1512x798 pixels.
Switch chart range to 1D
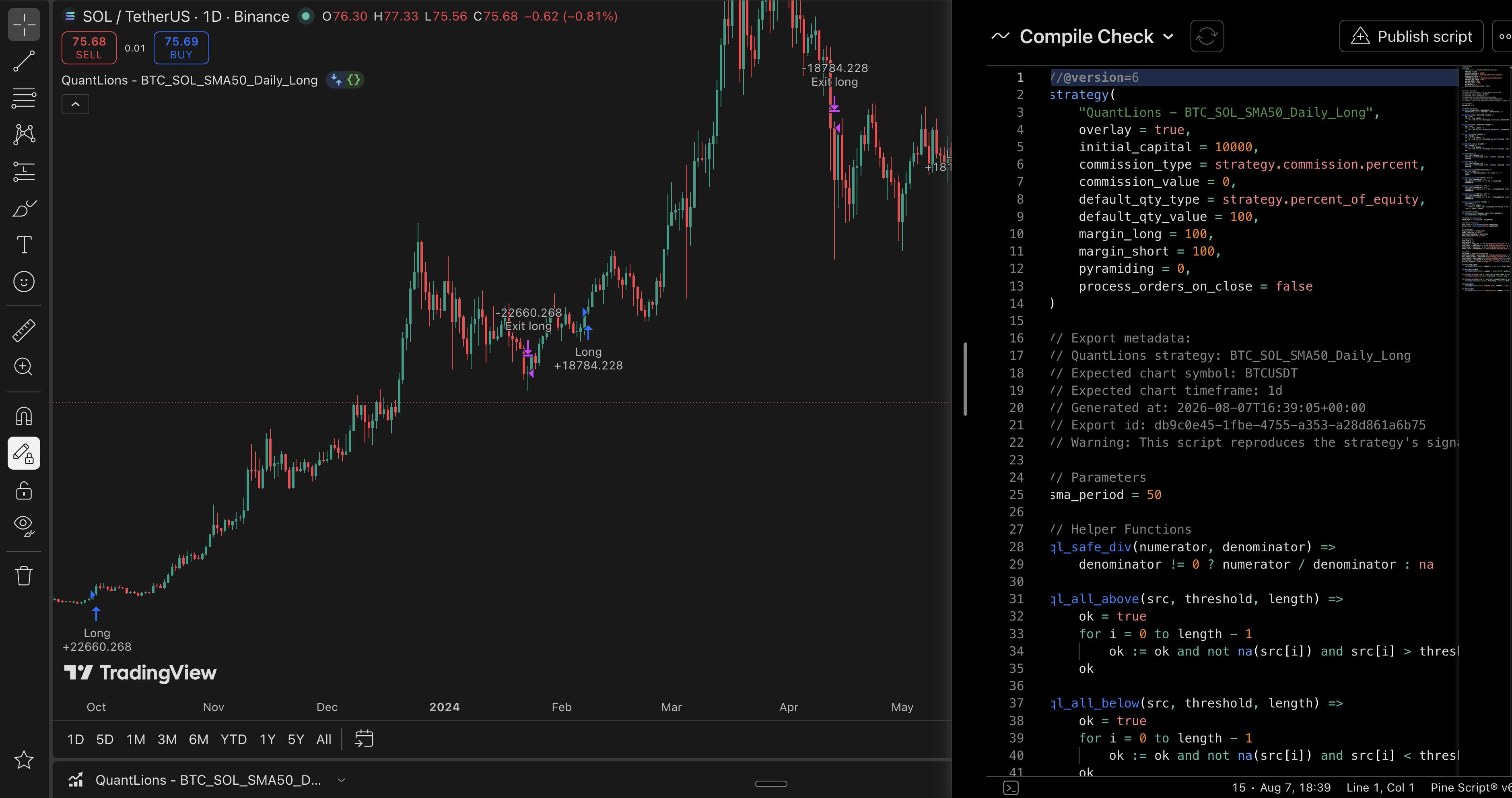[75, 739]
